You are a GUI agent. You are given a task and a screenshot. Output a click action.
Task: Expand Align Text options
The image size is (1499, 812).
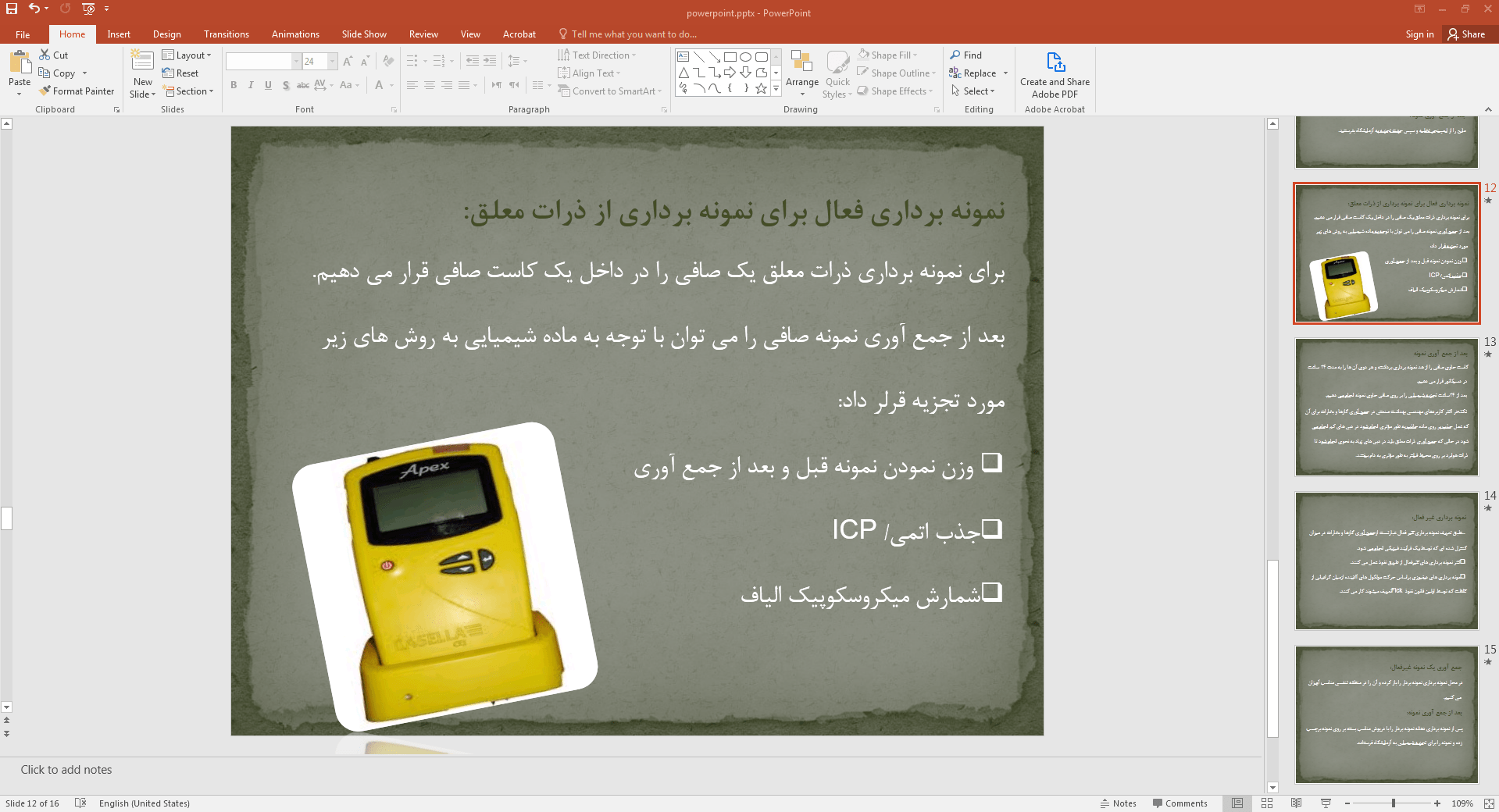click(x=589, y=73)
